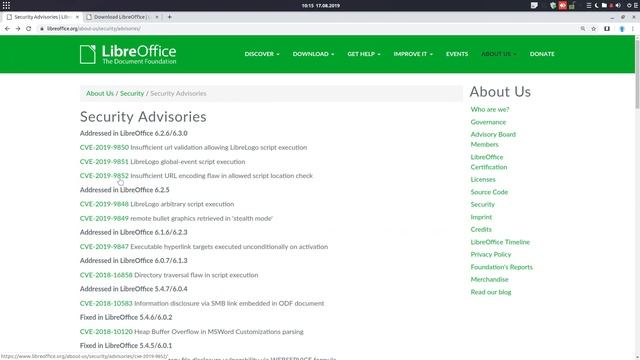The width and height of the screenshot is (640, 360).
Task: Open the applications grid menu
Action: tap(6, 5)
